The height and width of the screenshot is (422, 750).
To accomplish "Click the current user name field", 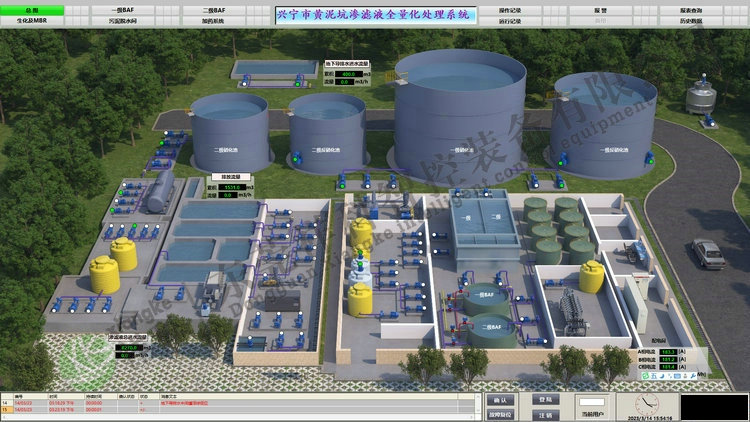I will (x=591, y=400).
